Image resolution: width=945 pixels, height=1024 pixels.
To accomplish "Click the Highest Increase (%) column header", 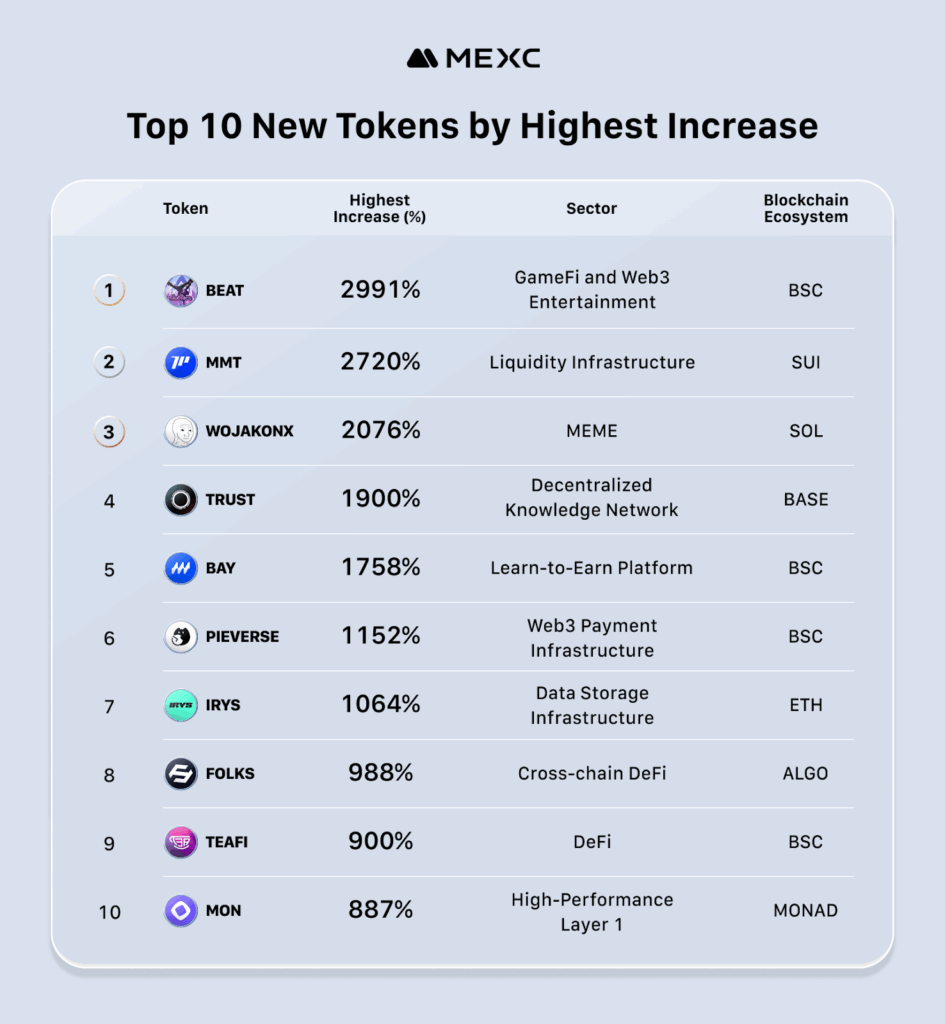I will [x=380, y=209].
